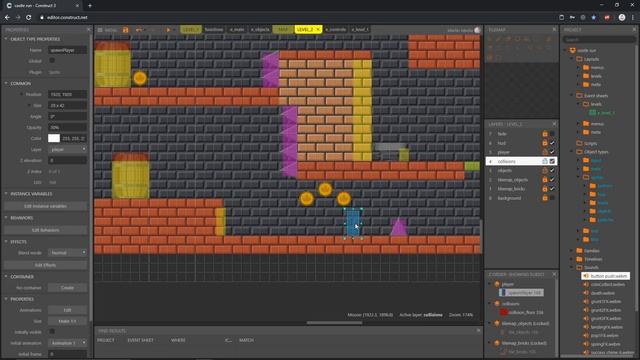
Task: Toggle visibility checkbox of tilemap_bricks layer
Action: (552, 189)
